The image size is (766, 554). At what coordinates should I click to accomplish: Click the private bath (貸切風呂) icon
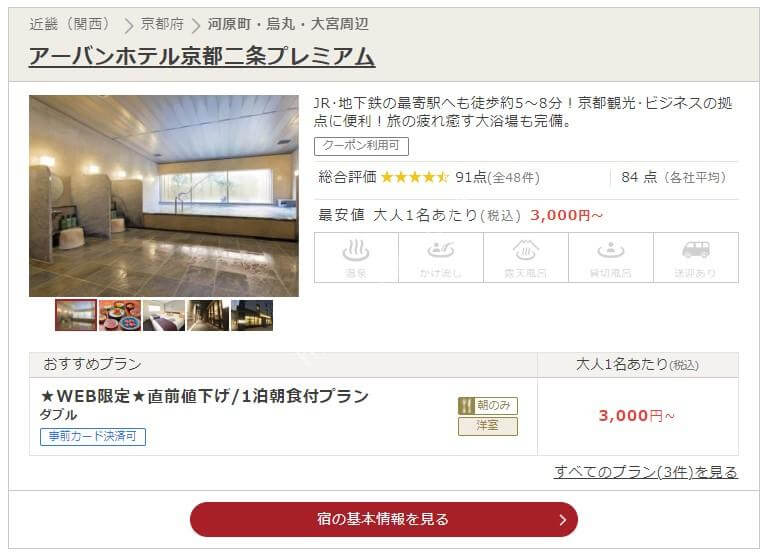click(611, 257)
